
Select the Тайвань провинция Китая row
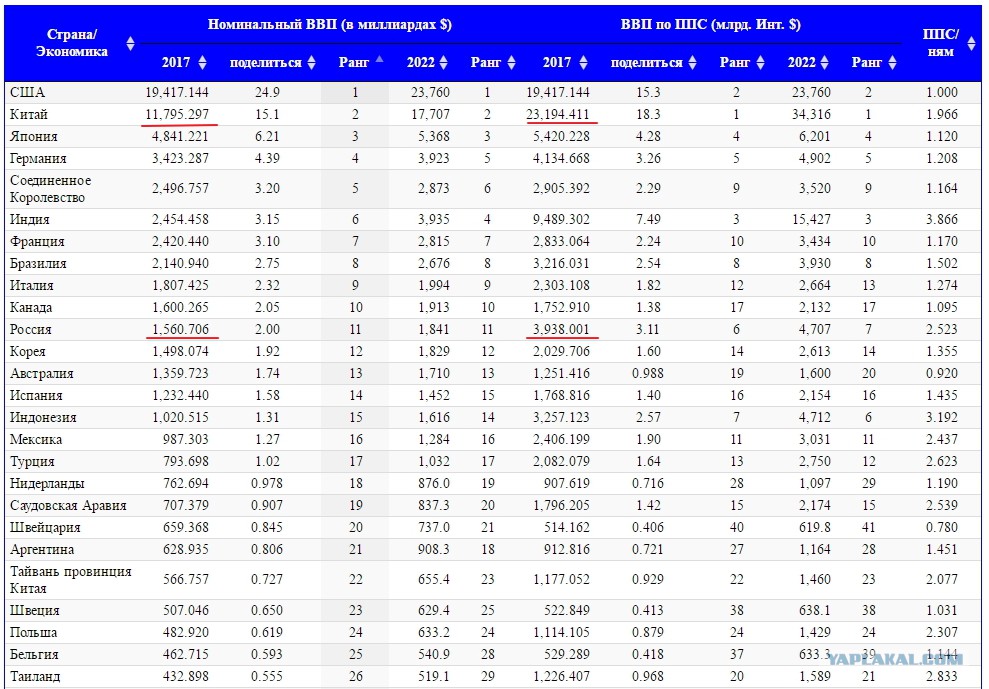coord(494,579)
